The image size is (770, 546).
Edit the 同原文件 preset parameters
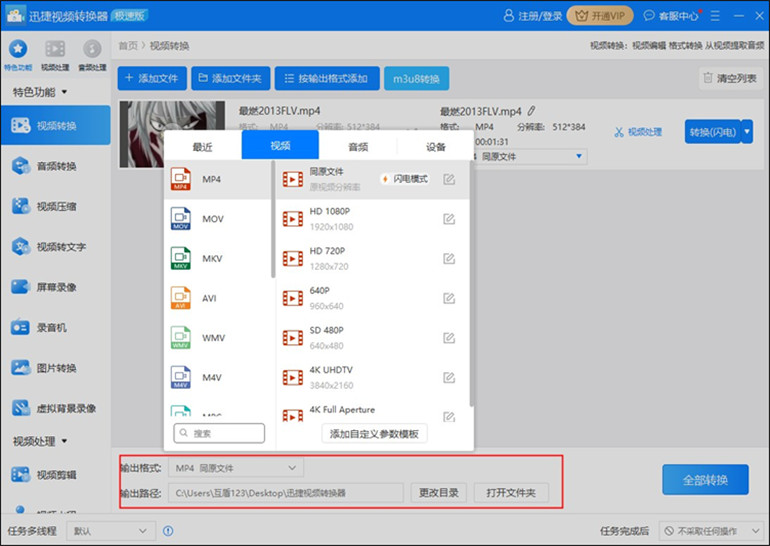pos(449,179)
